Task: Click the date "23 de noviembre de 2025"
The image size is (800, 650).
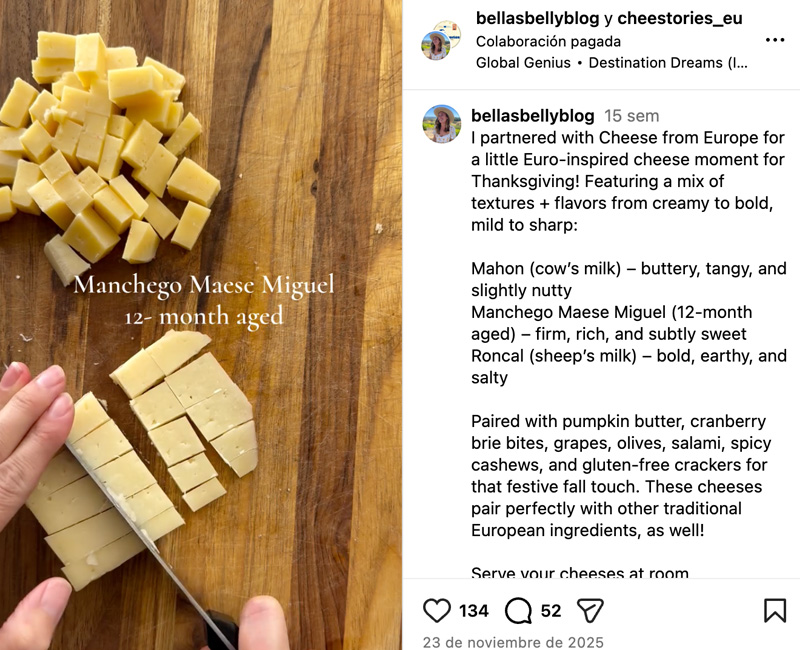Action: (x=513, y=642)
